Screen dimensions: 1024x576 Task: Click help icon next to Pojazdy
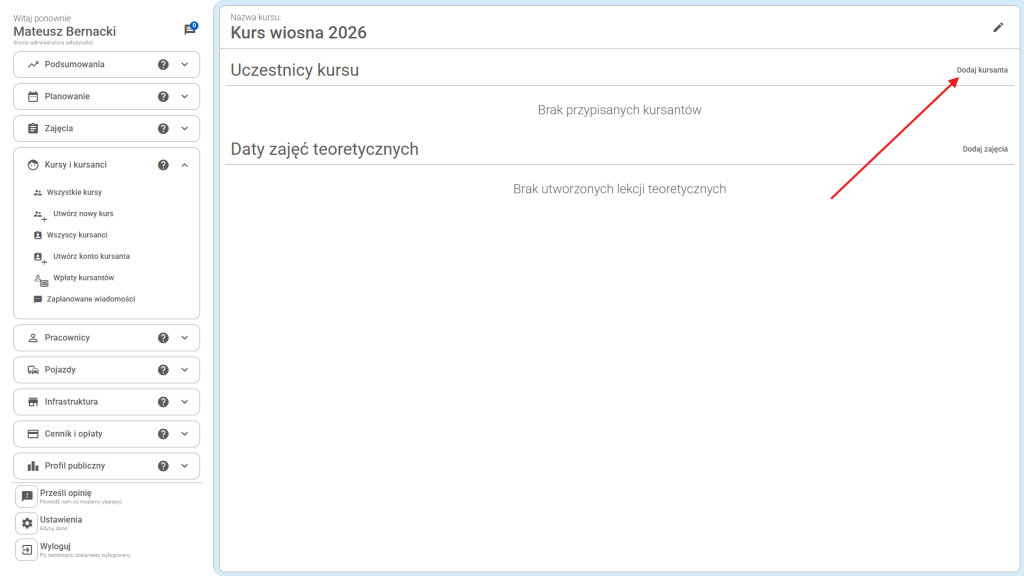click(163, 370)
